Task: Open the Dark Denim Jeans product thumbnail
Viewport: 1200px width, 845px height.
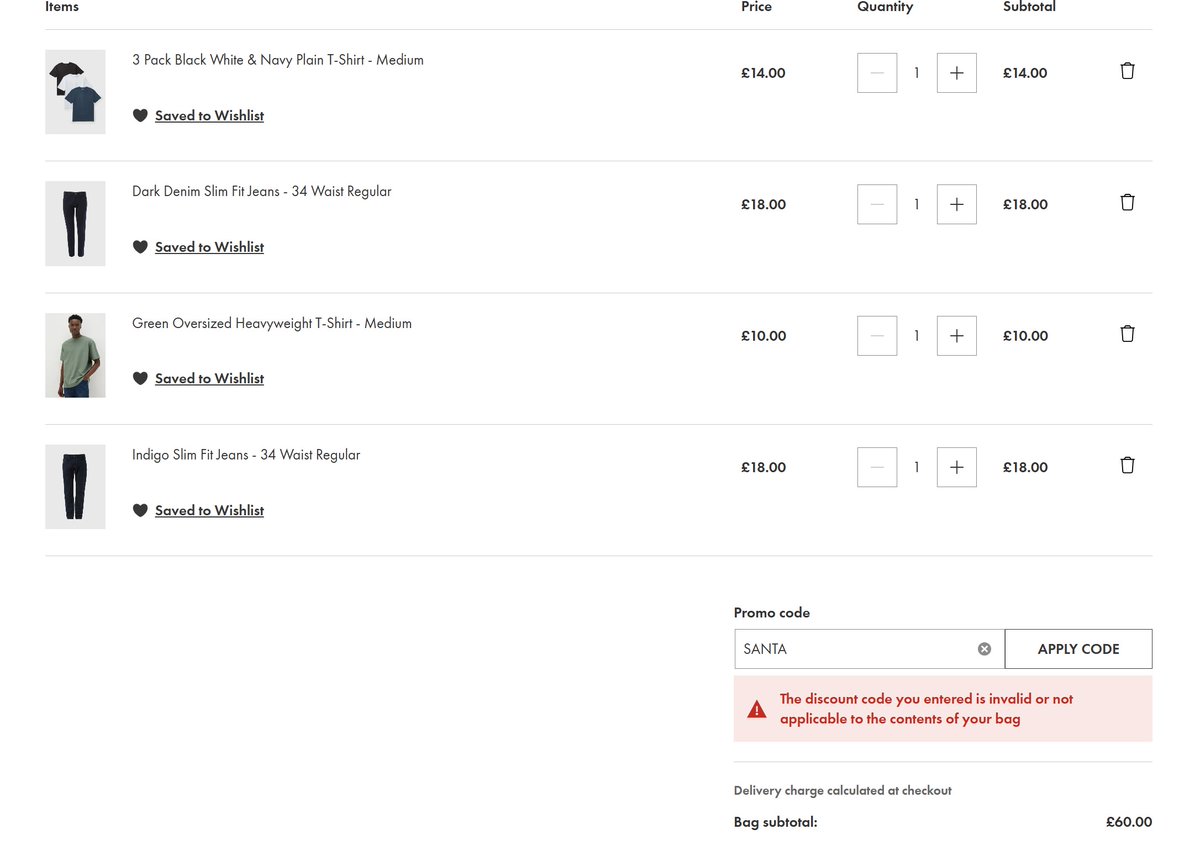Action: (x=75, y=223)
